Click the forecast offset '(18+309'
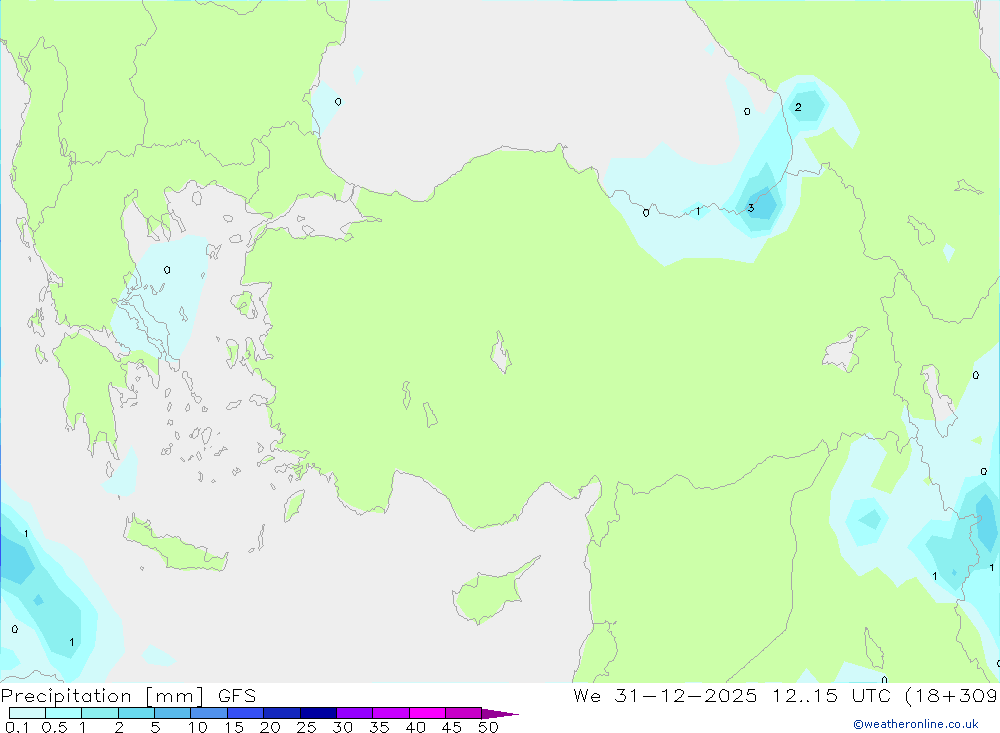Image resolution: width=1000 pixels, height=733 pixels. click(x=952, y=695)
